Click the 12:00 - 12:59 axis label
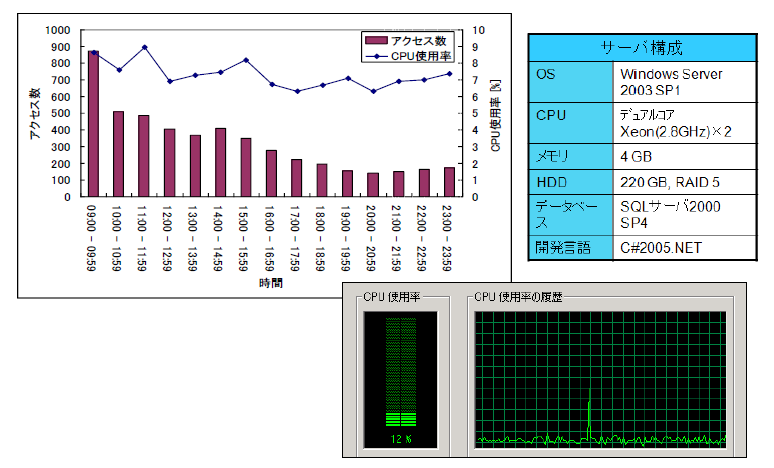Image resolution: width=774 pixels, height=468 pixels. pos(167,238)
